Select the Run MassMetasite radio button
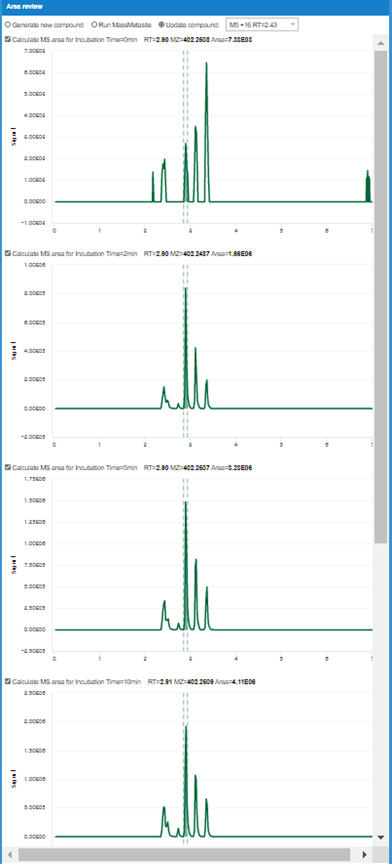 (94, 25)
